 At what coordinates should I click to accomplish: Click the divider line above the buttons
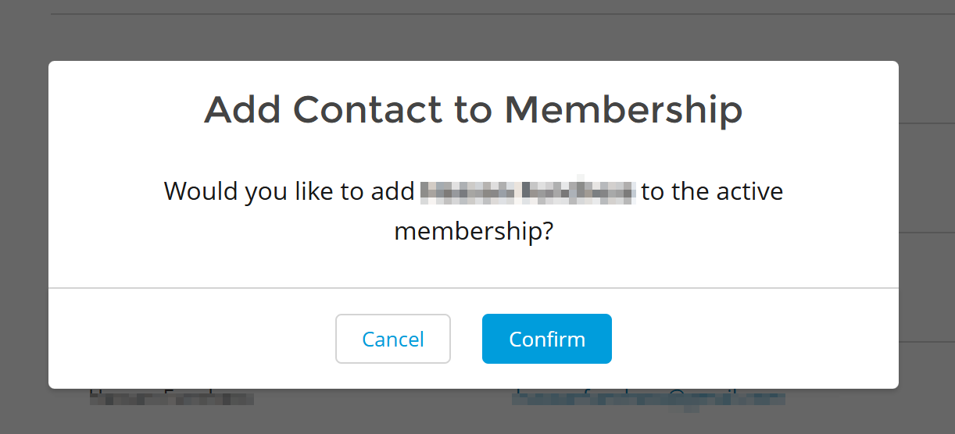pyautogui.click(x=473, y=287)
